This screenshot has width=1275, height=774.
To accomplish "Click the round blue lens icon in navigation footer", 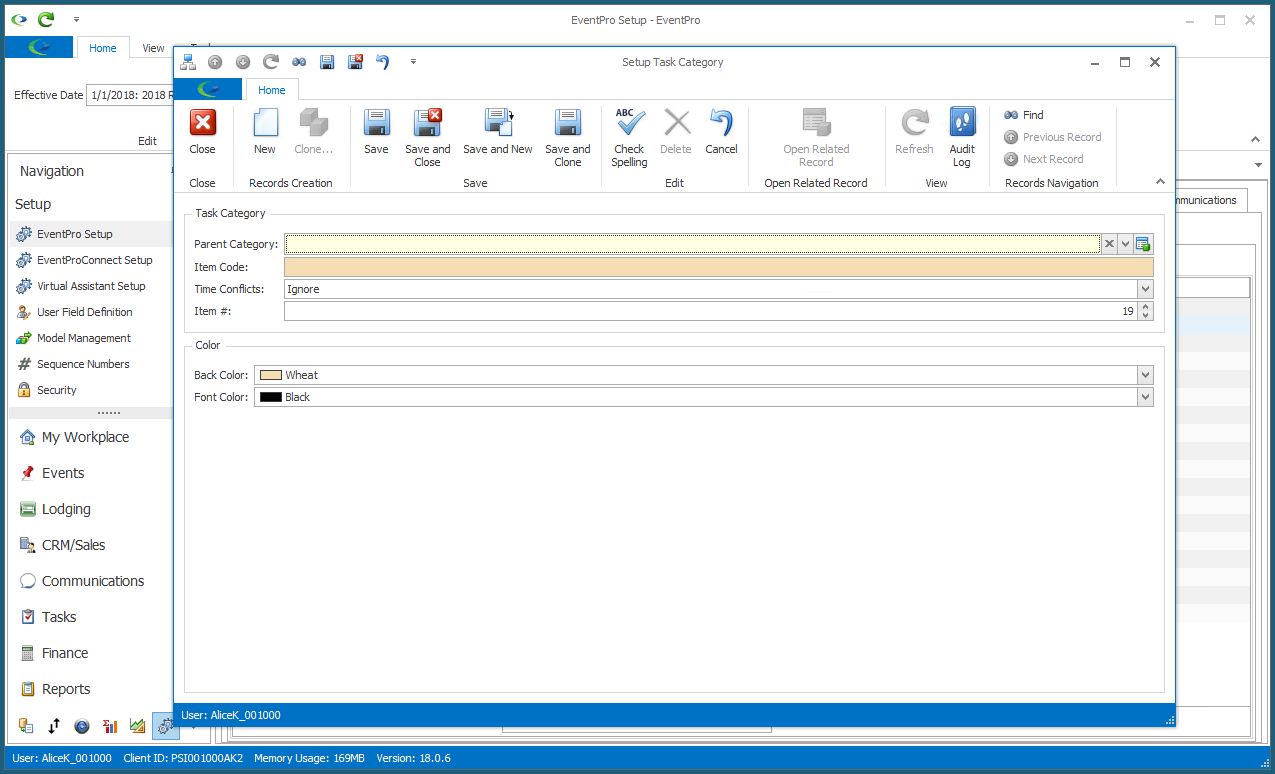I will pos(82,726).
